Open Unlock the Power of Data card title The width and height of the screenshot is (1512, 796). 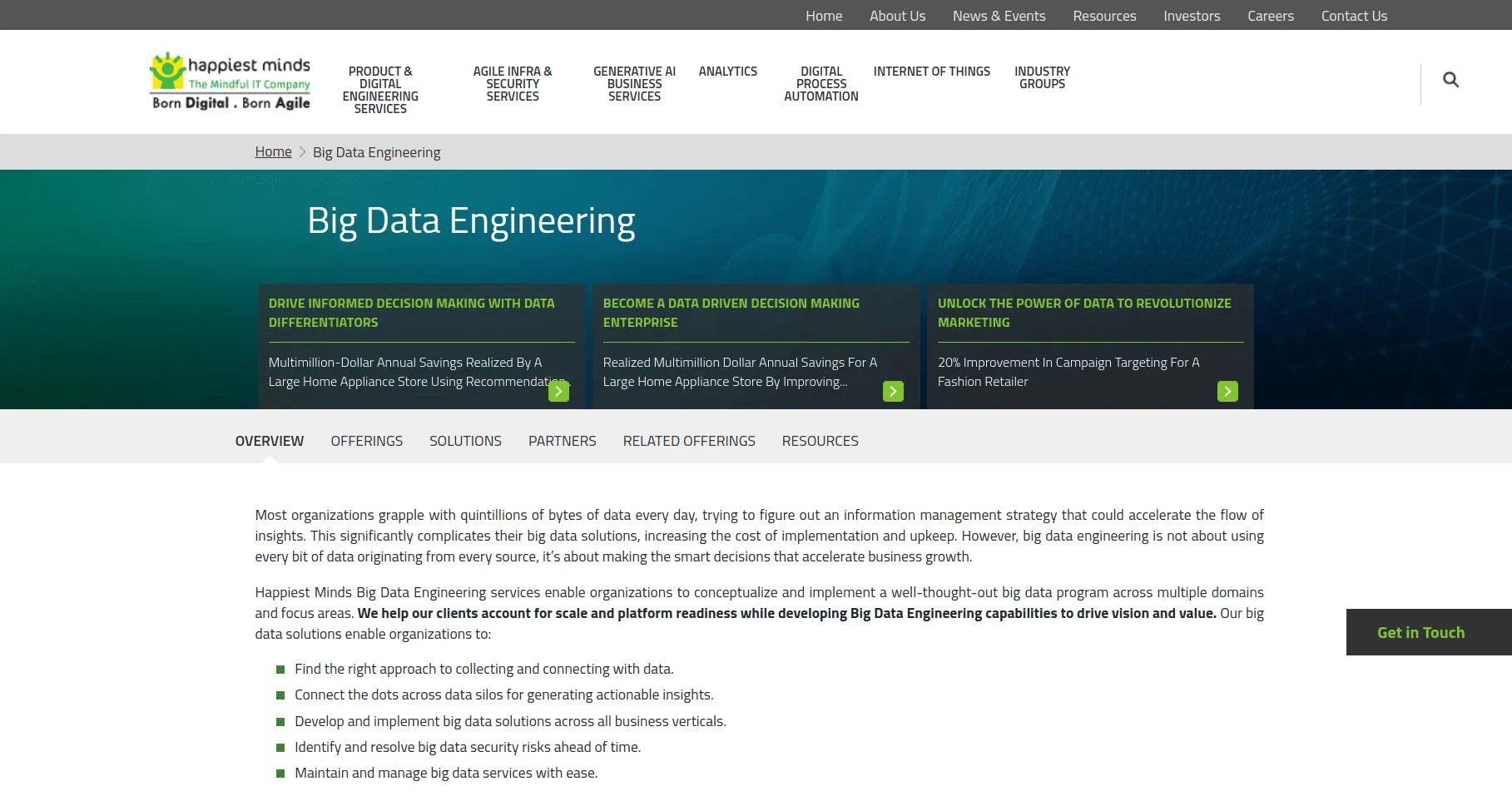[1083, 313]
